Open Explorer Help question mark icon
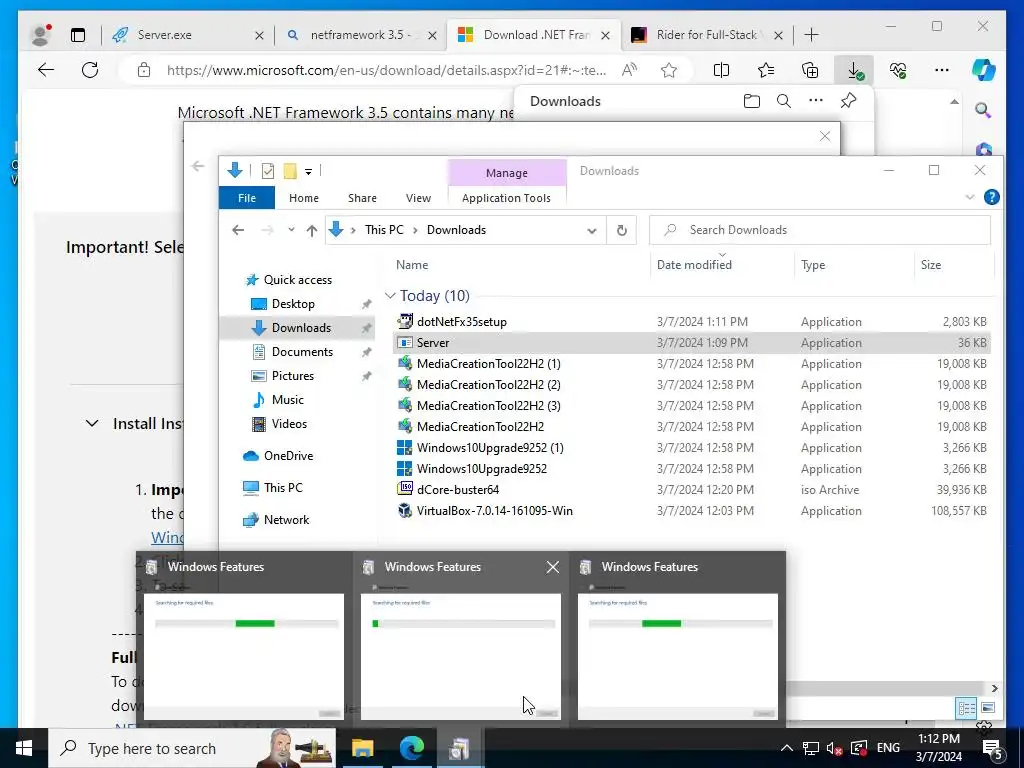The image size is (1024, 768). [x=991, y=197]
